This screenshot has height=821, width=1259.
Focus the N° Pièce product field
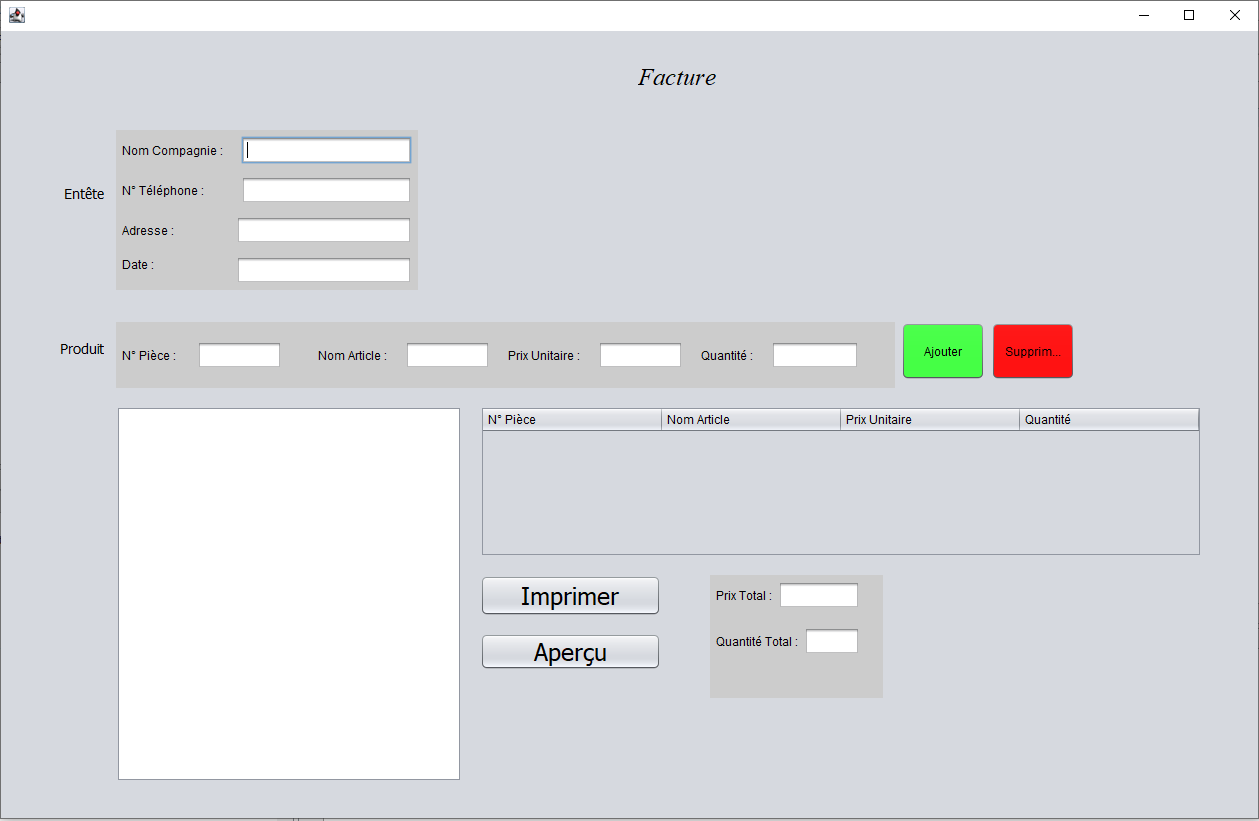239,355
